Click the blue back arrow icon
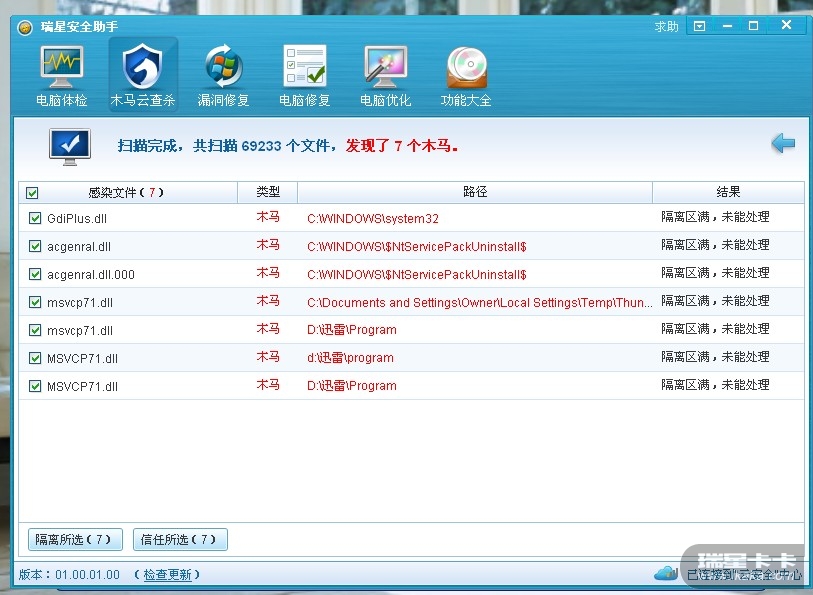 click(783, 143)
